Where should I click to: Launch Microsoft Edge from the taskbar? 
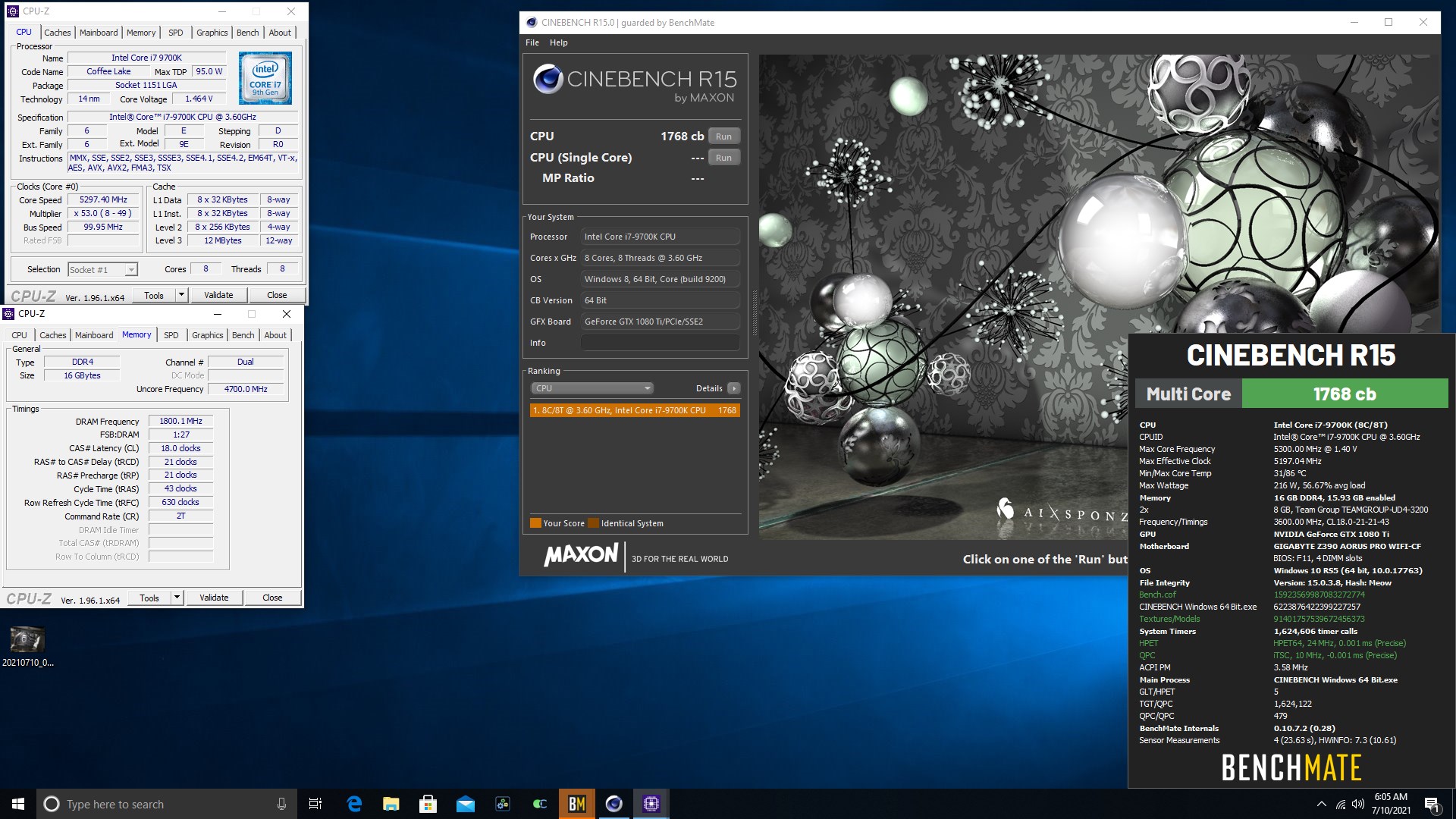(354, 804)
